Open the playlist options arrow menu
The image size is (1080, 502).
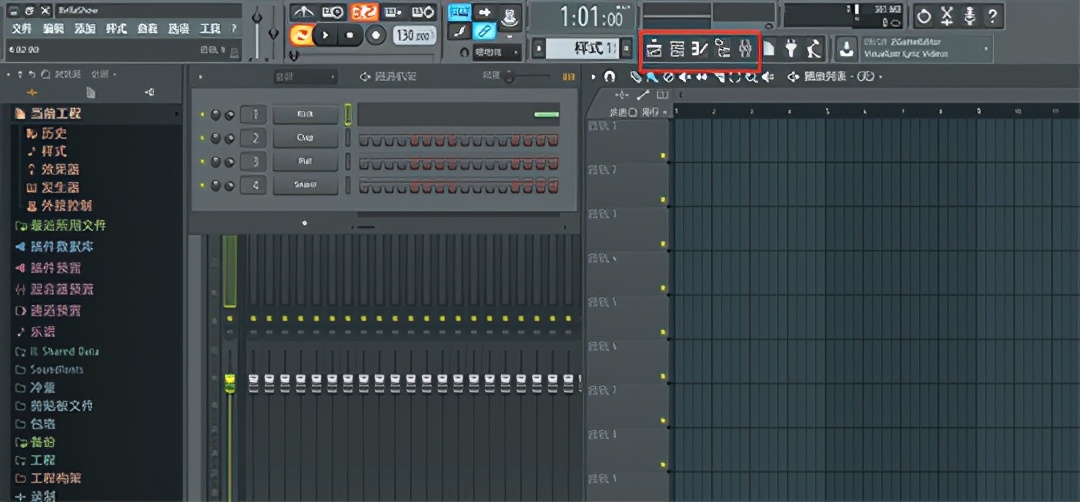coord(592,76)
